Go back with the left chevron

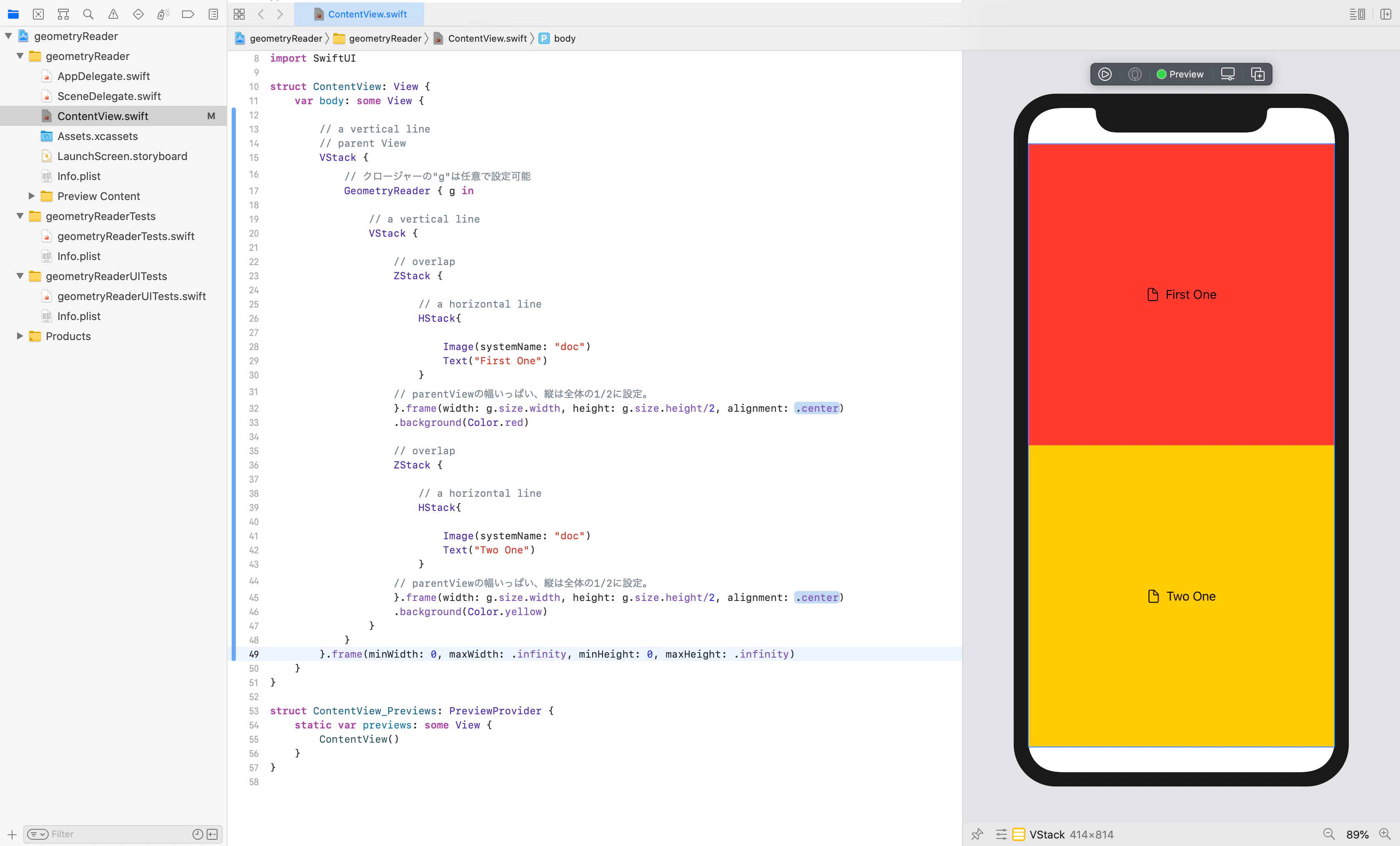pos(261,14)
